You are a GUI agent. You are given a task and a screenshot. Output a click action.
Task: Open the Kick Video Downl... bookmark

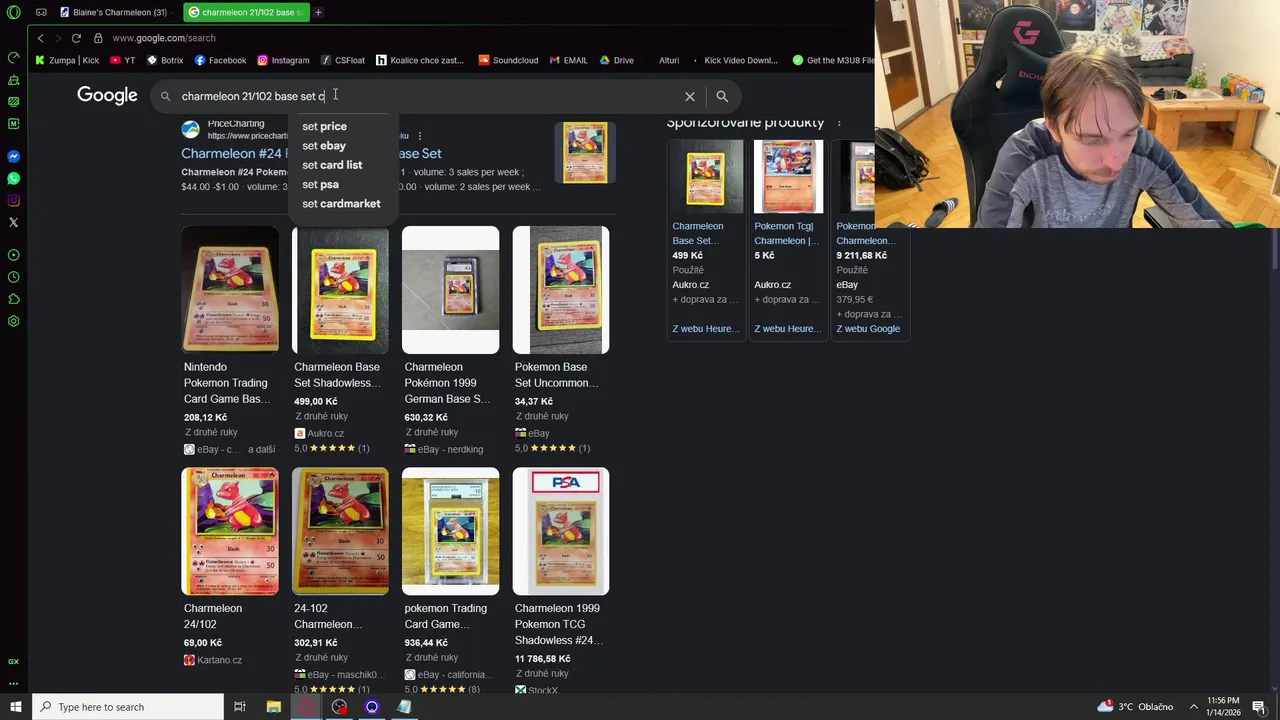click(x=733, y=60)
